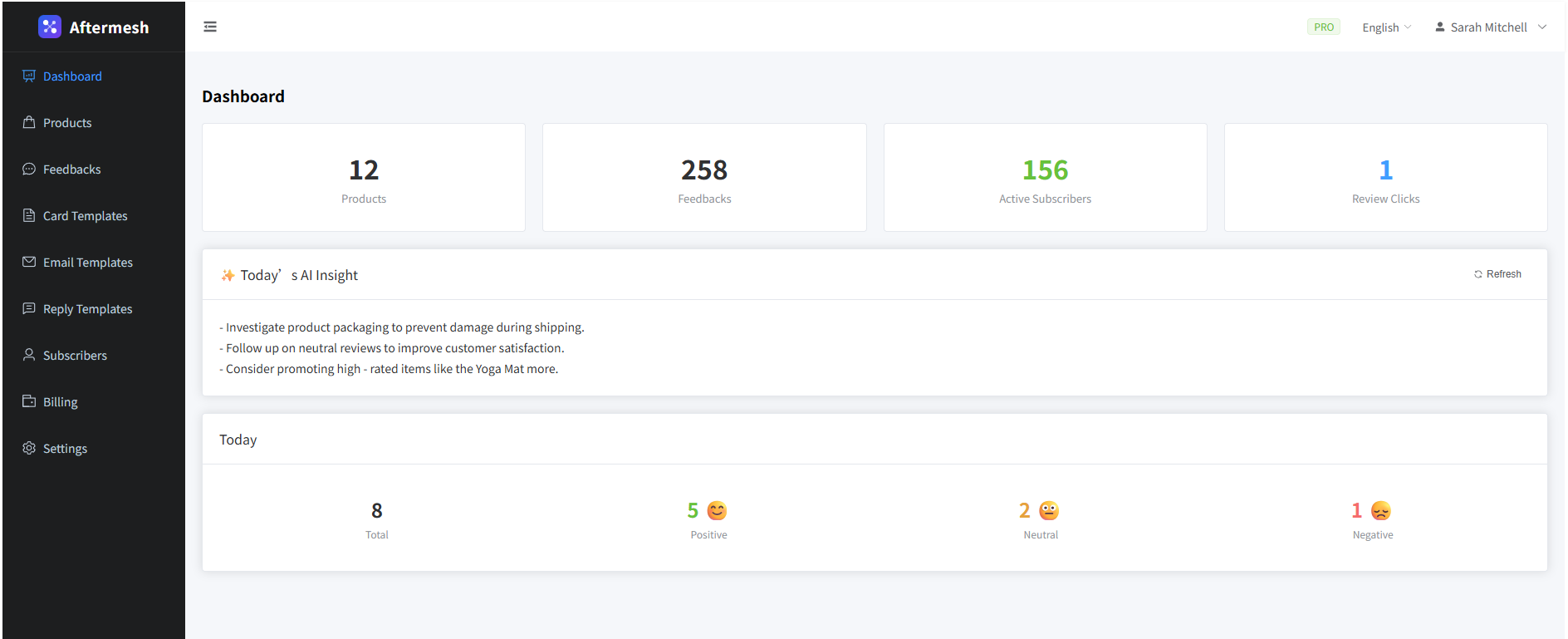Screen dimensions: 1568x639
Task: Select Card Templates in sidebar
Action: point(94,215)
